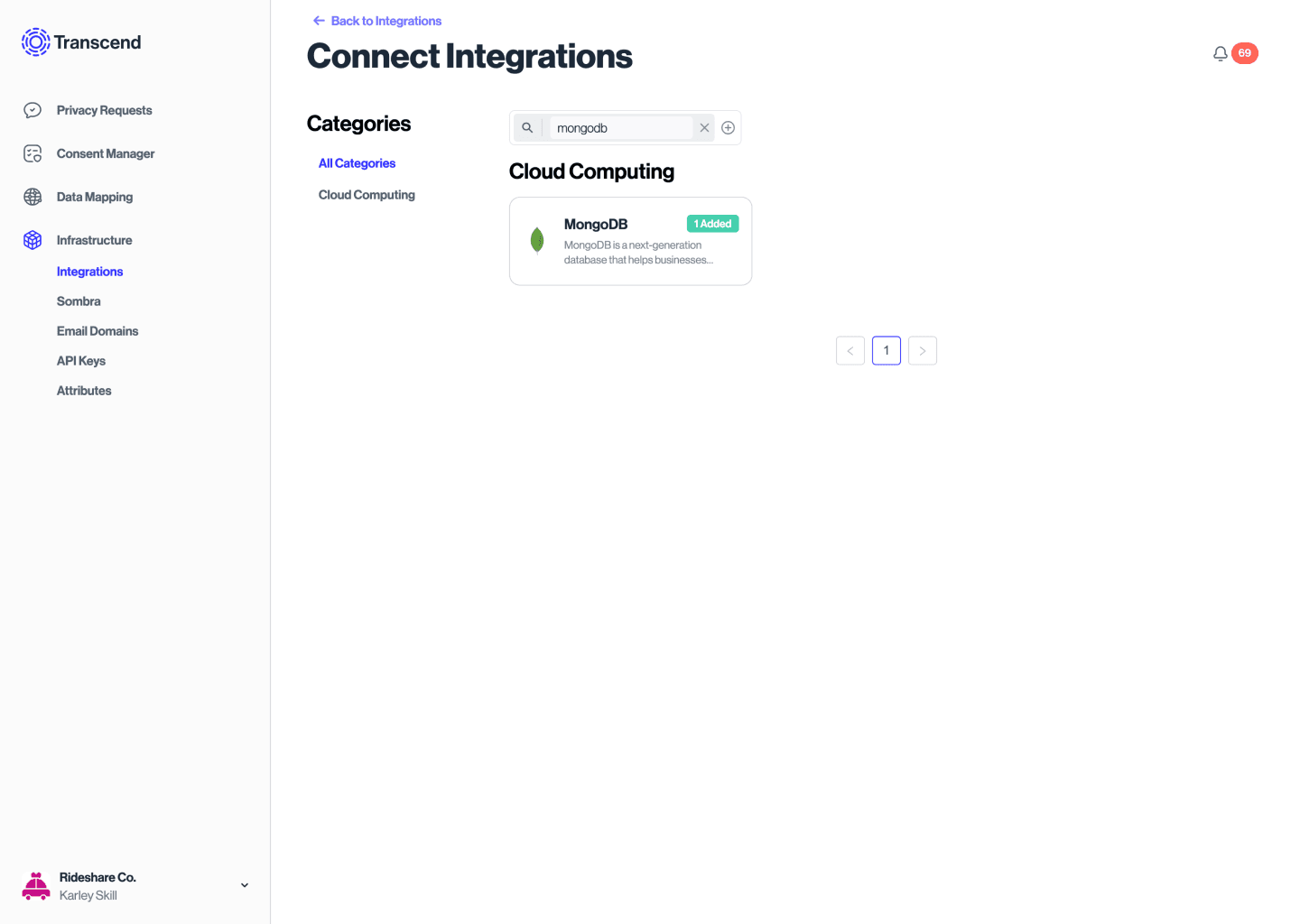Click the back arrow icon
1300x924 pixels.
click(x=319, y=21)
